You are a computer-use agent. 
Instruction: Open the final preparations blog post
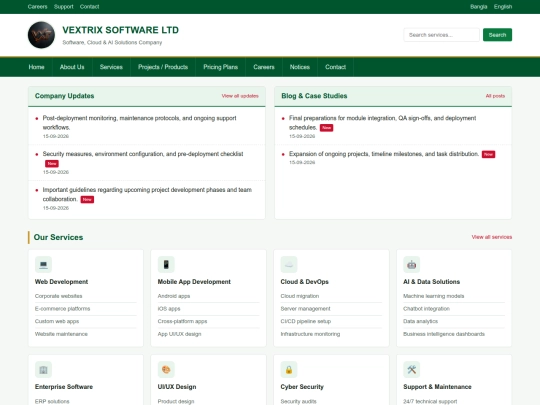[x=383, y=123]
